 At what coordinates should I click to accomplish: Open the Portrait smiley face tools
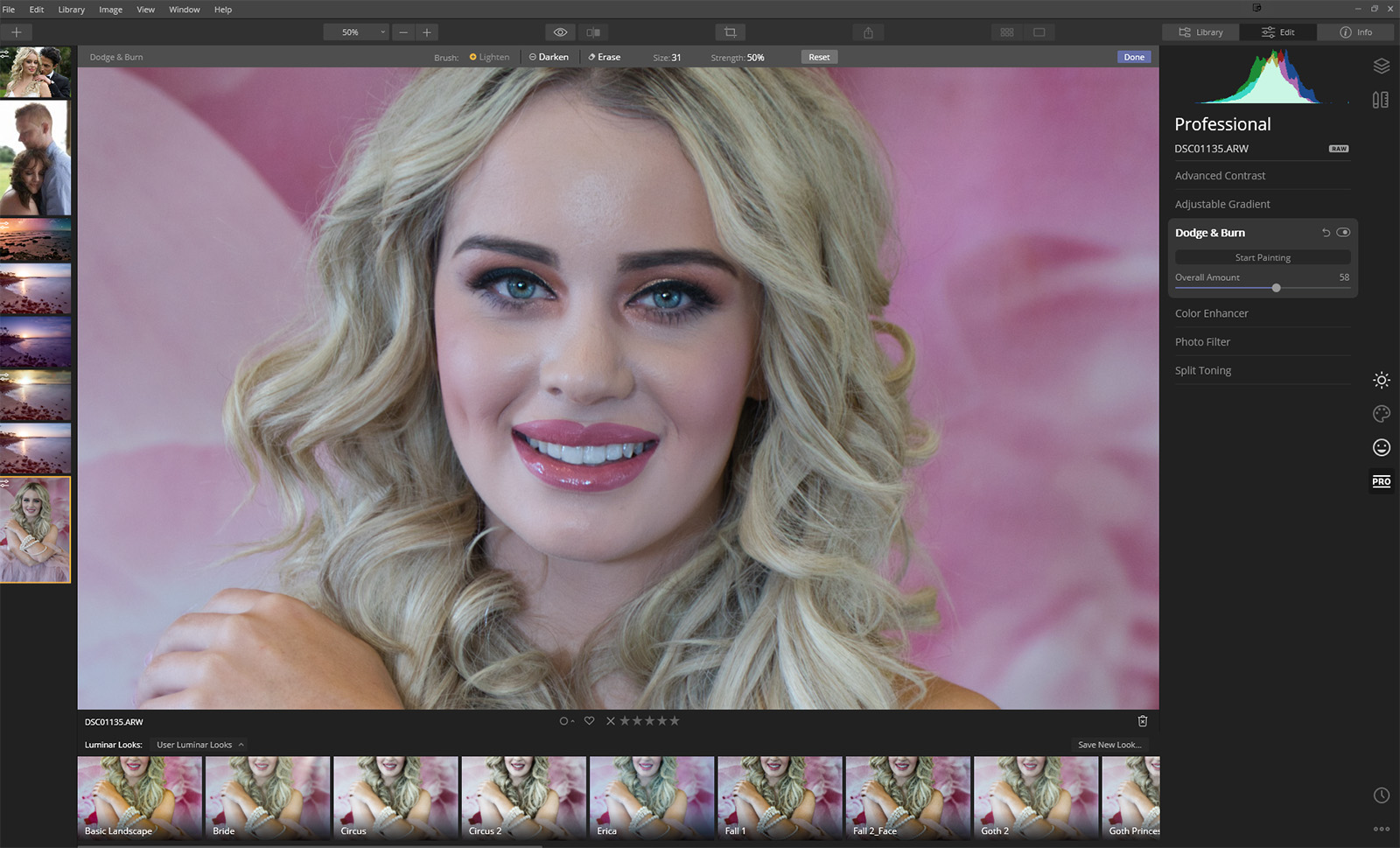point(1381,448)
